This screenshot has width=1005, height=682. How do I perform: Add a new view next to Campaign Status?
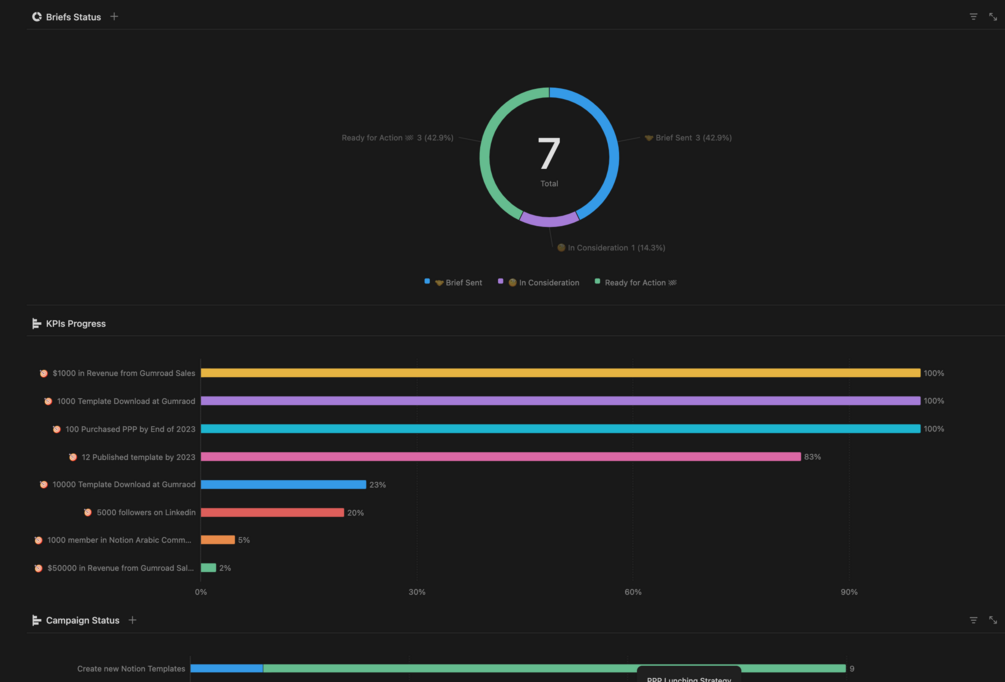click(x=132, y=620)
